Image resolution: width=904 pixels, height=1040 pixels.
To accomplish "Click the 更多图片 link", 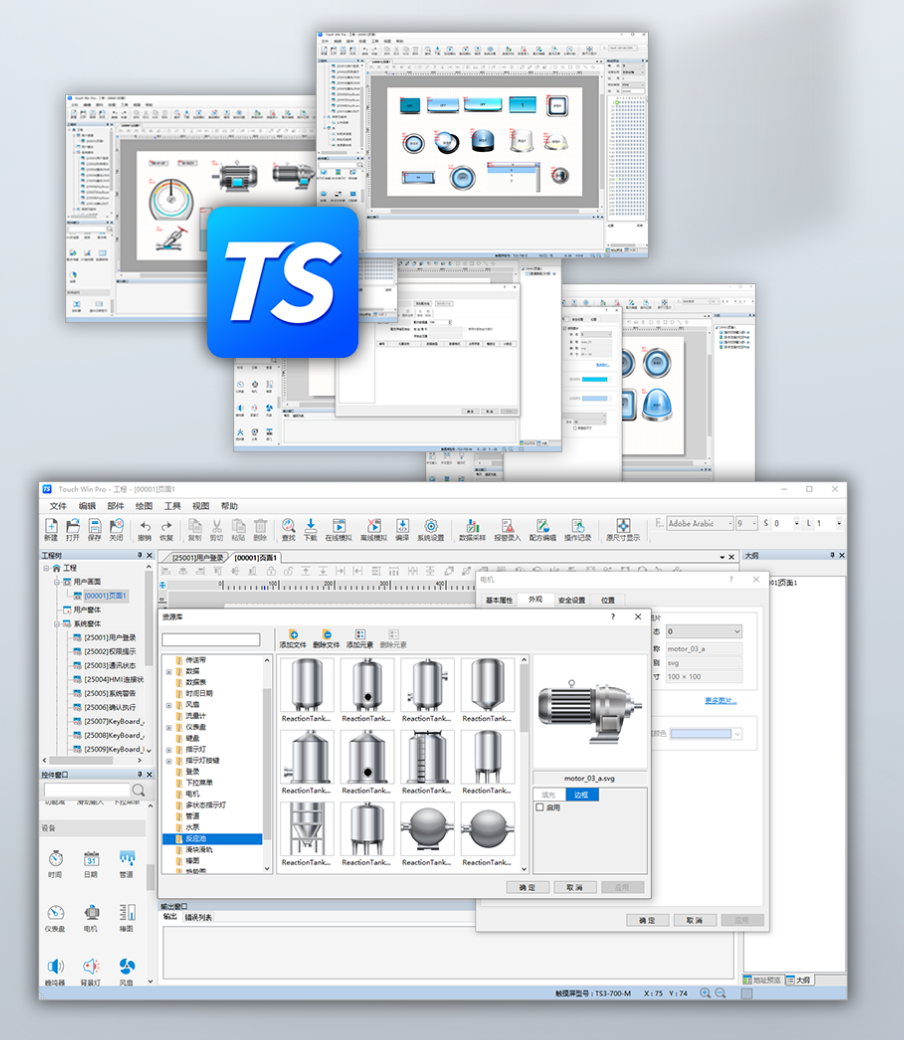I will point(720,700).
